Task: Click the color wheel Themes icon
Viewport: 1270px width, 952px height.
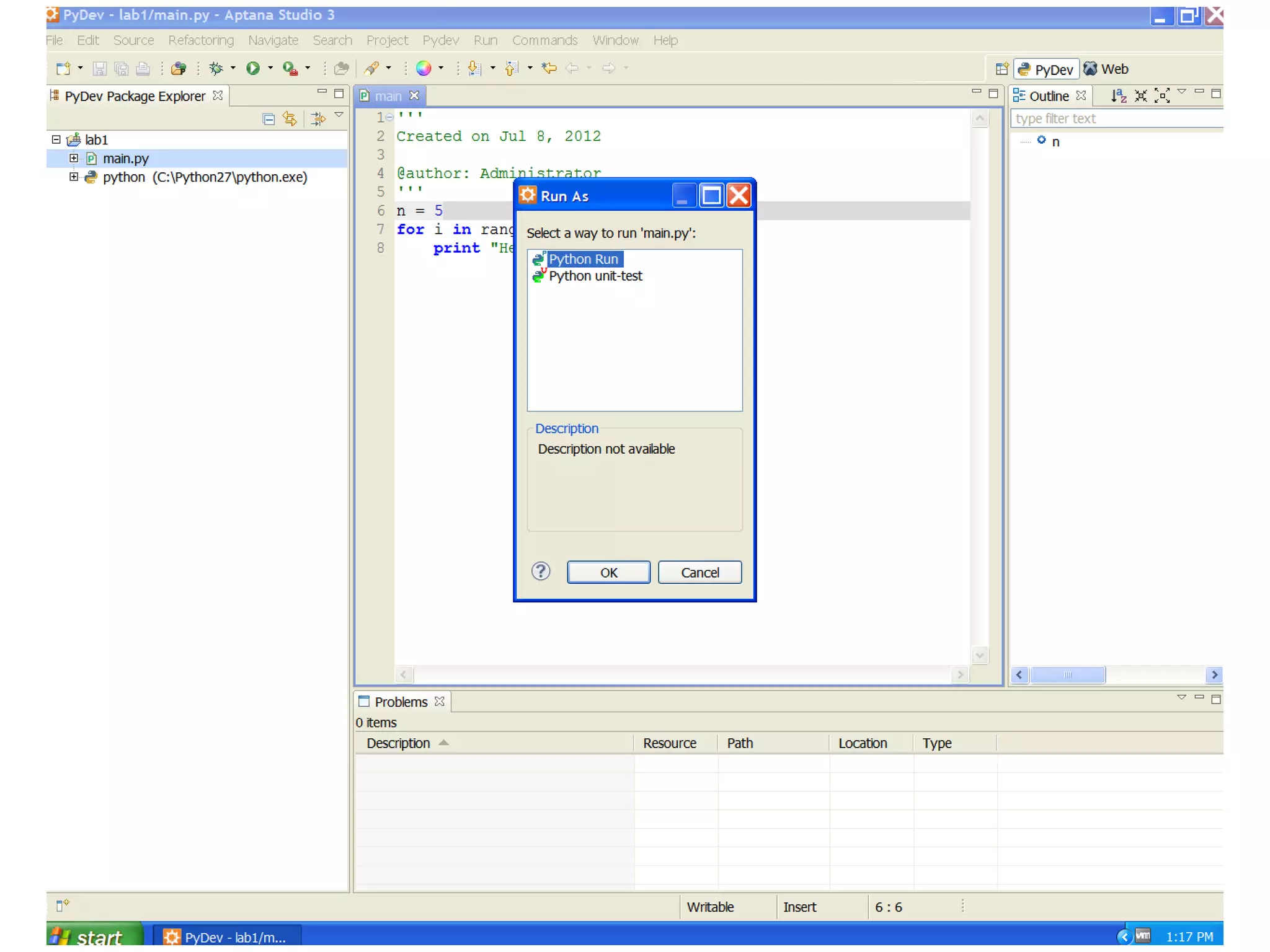Action: (424, 68)
